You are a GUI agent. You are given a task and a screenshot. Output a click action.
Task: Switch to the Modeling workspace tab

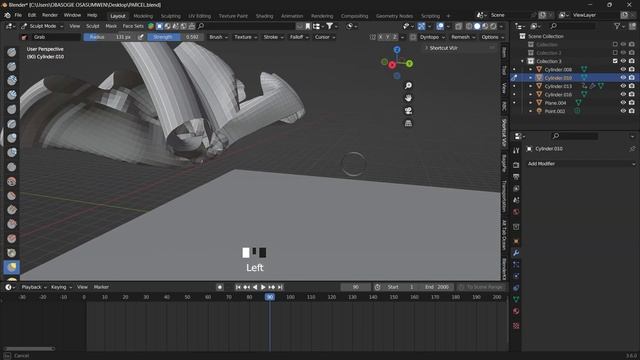coord(143,16)
